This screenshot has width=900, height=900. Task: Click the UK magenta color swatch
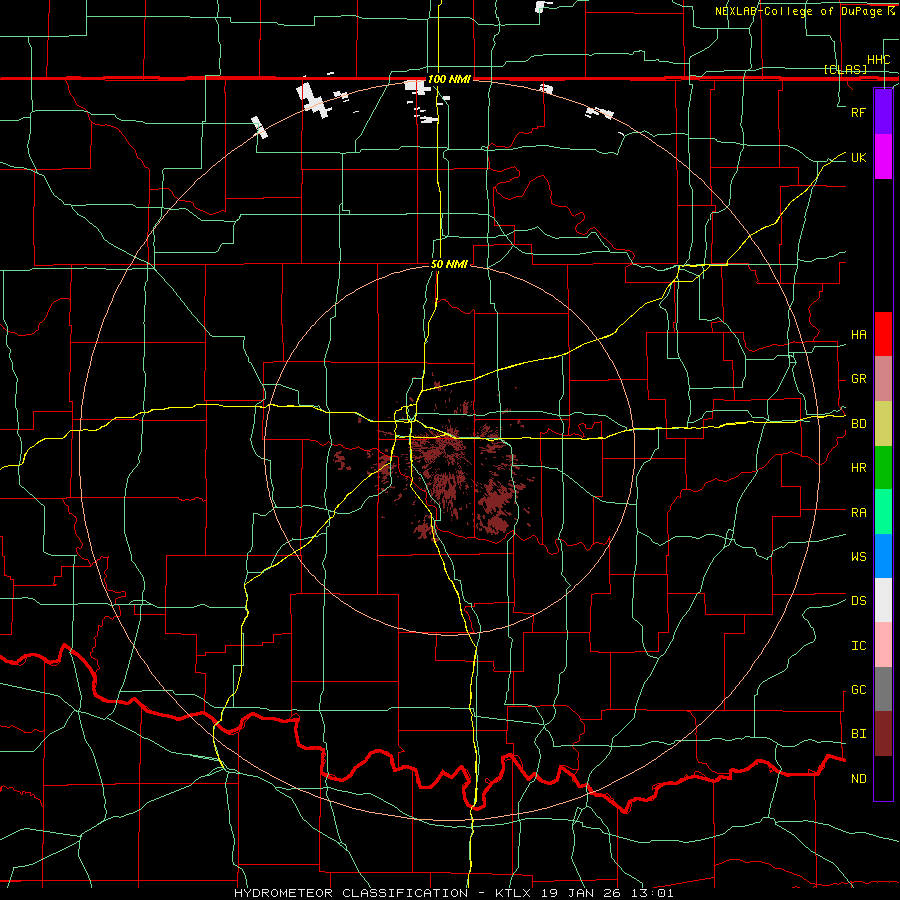pos(883,157)
